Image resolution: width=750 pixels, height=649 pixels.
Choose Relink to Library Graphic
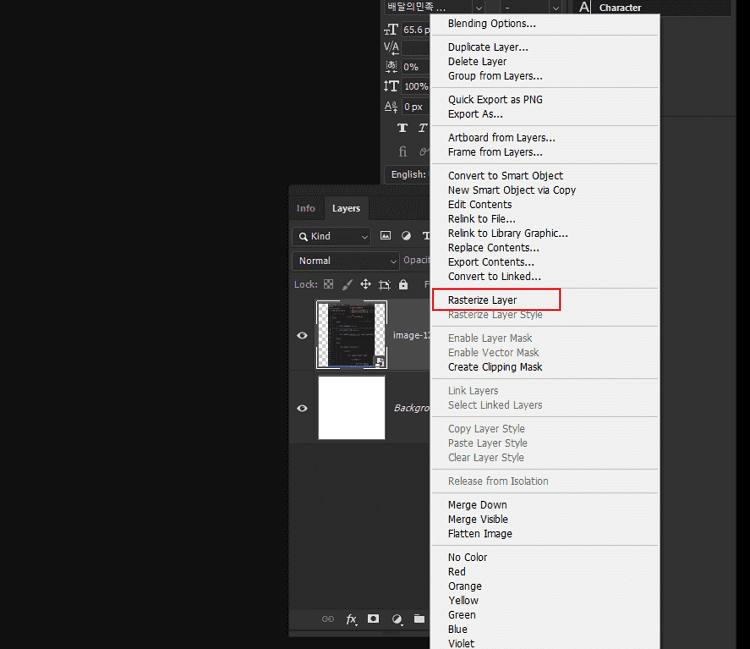[x=545, y=233]
